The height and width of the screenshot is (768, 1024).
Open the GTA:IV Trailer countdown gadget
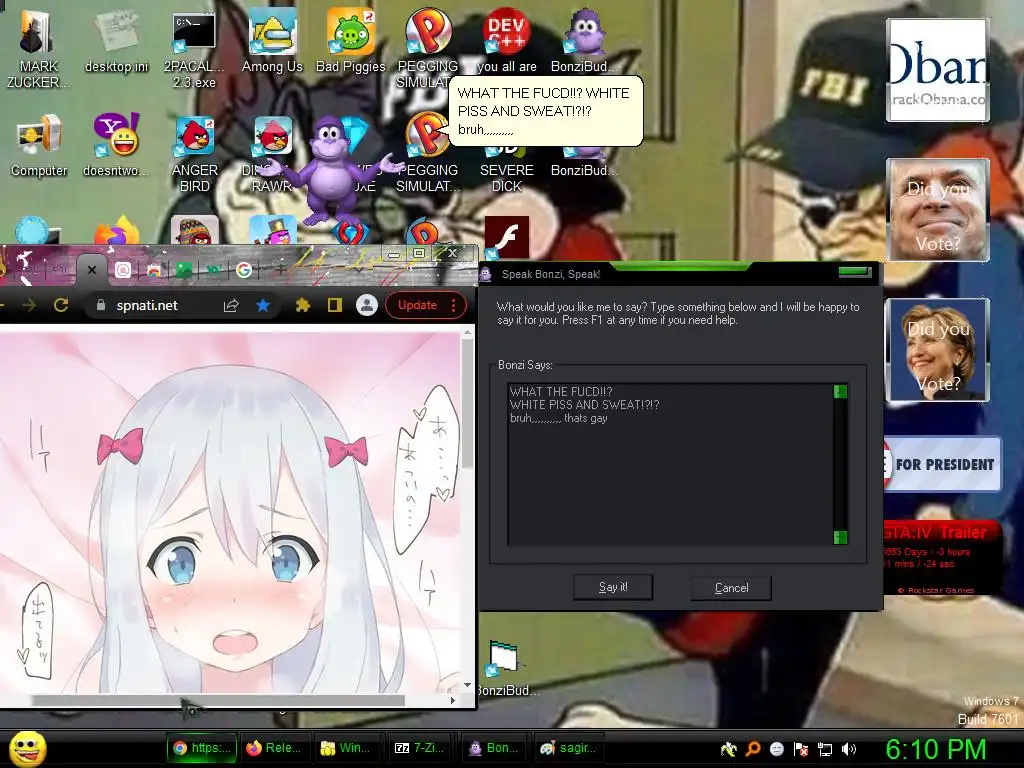pos(941,557)
